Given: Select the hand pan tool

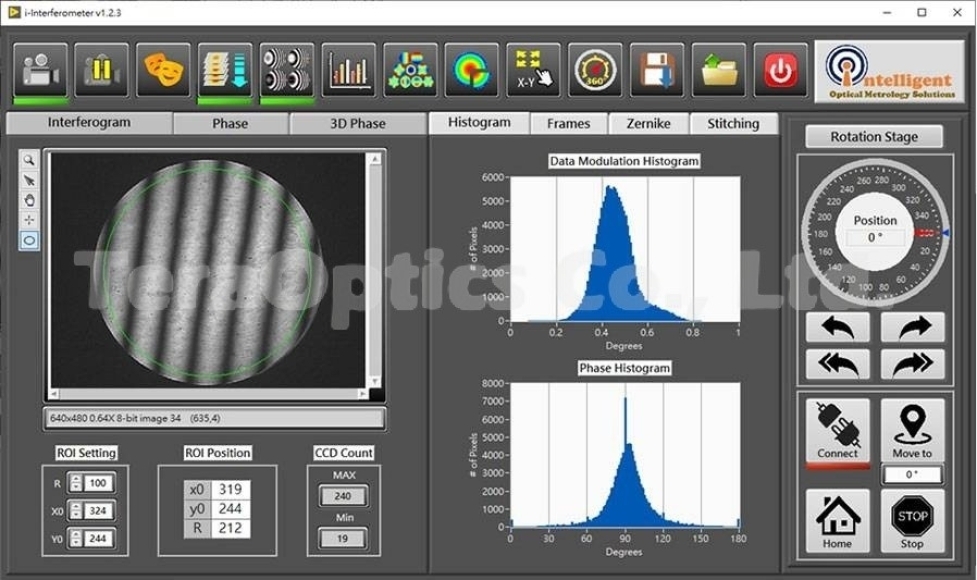Looking at the screenshot, I should [29, 200].
